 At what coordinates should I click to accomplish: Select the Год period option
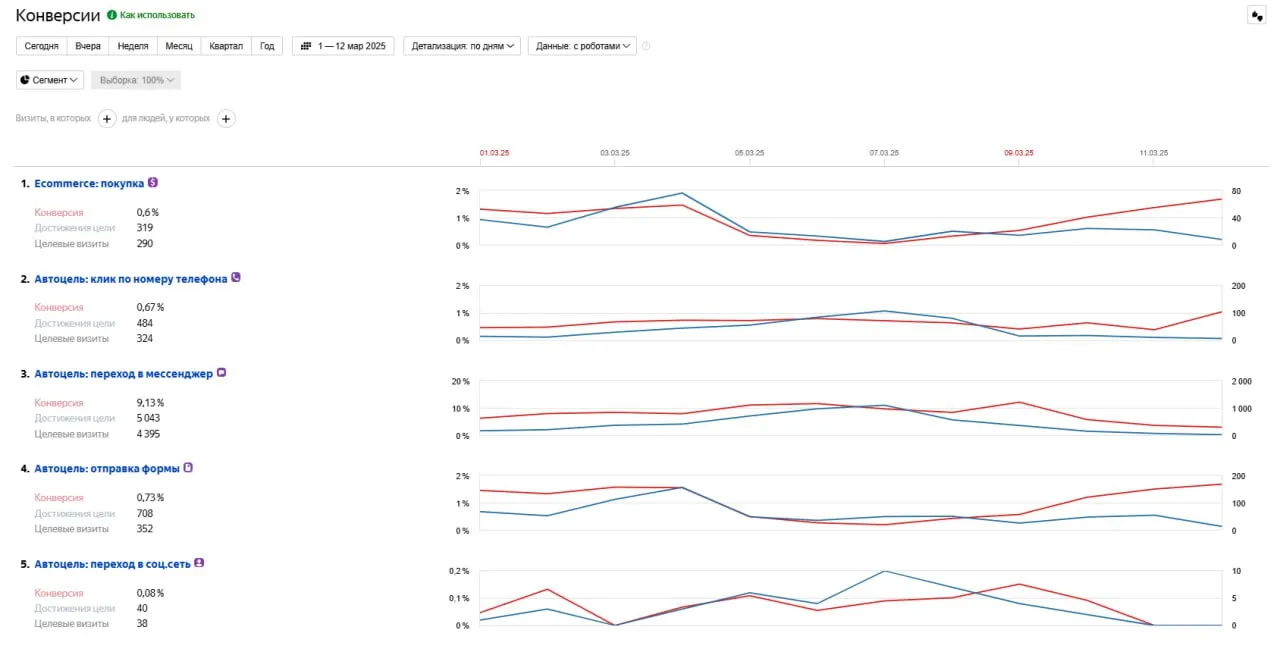[x=267, y=46]
